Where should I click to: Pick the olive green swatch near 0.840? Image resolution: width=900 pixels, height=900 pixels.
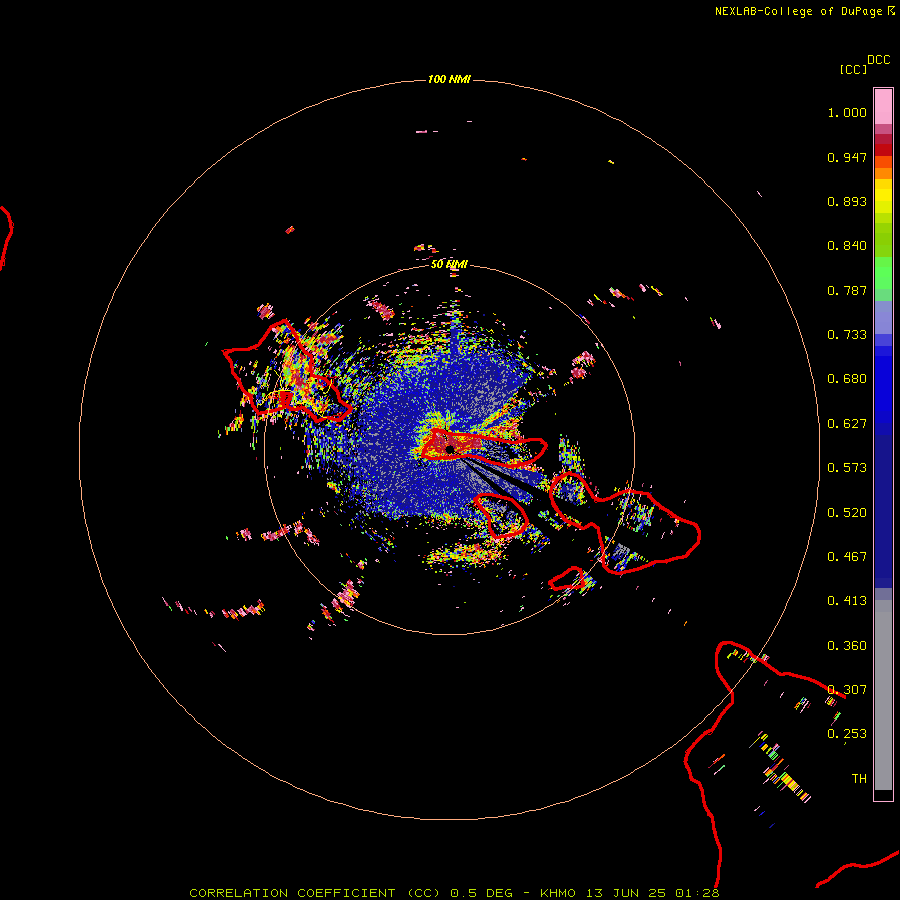pos(883,239)
